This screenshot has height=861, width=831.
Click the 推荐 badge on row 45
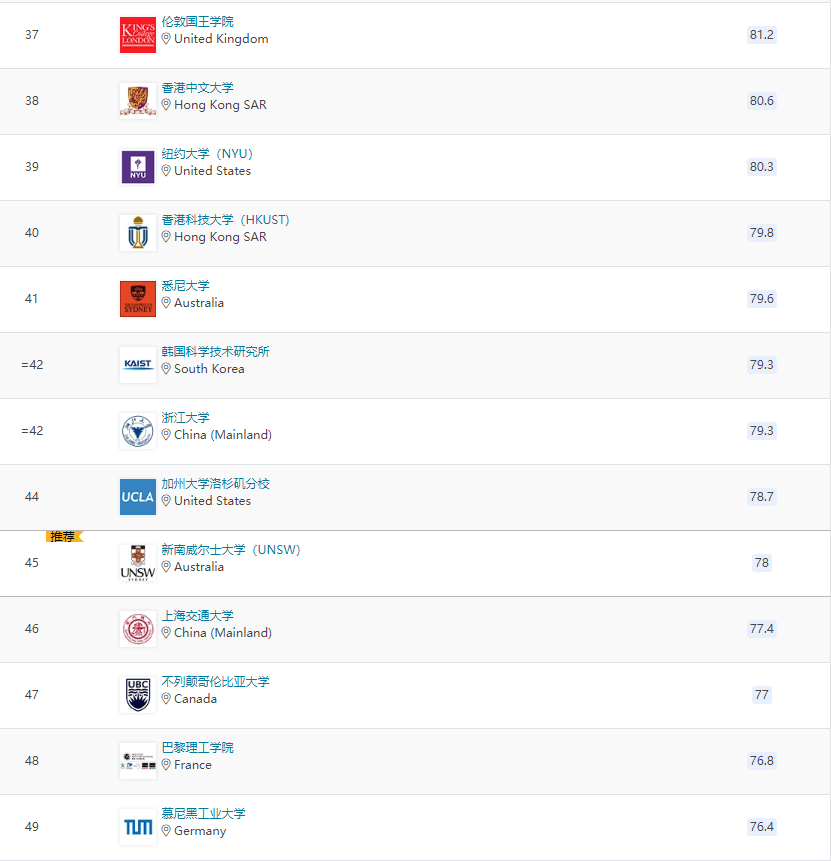pos(63,537)
